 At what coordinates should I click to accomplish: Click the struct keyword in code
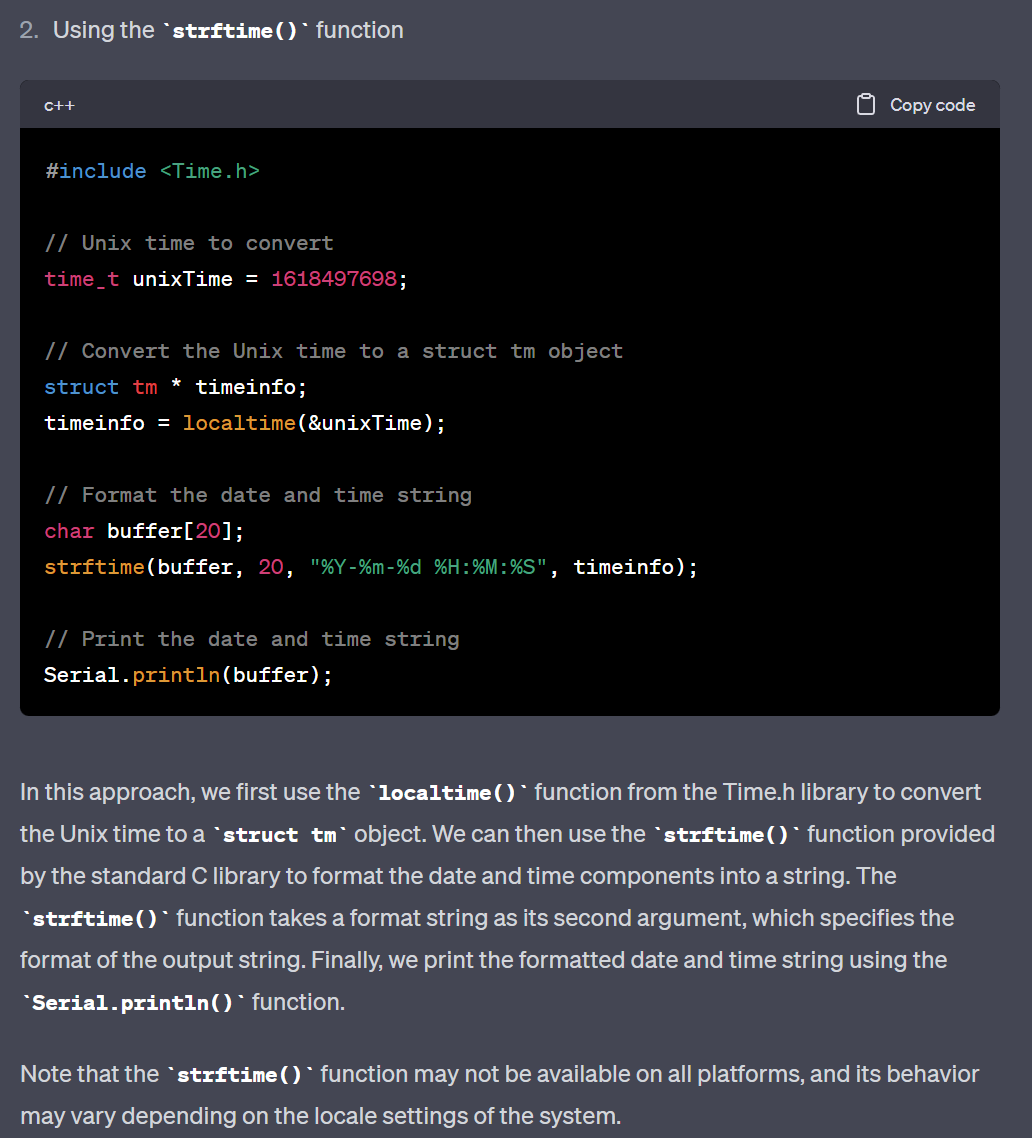pyautogui.click(x=82, y=387)
